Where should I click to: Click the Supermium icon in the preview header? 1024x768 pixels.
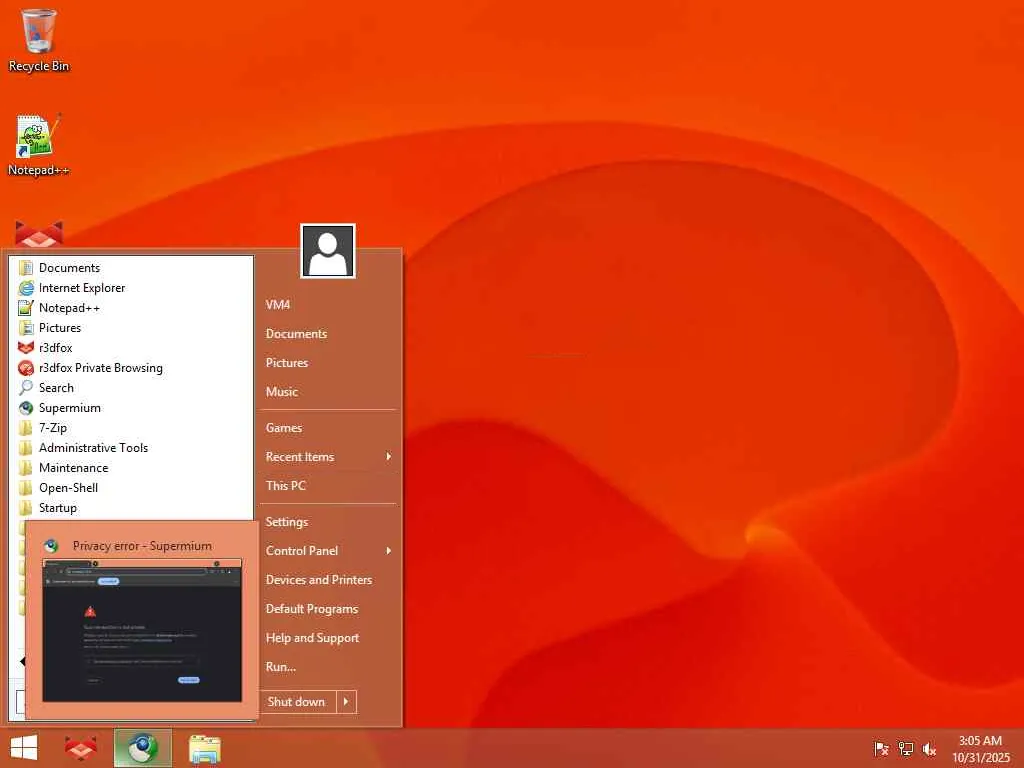51,546
